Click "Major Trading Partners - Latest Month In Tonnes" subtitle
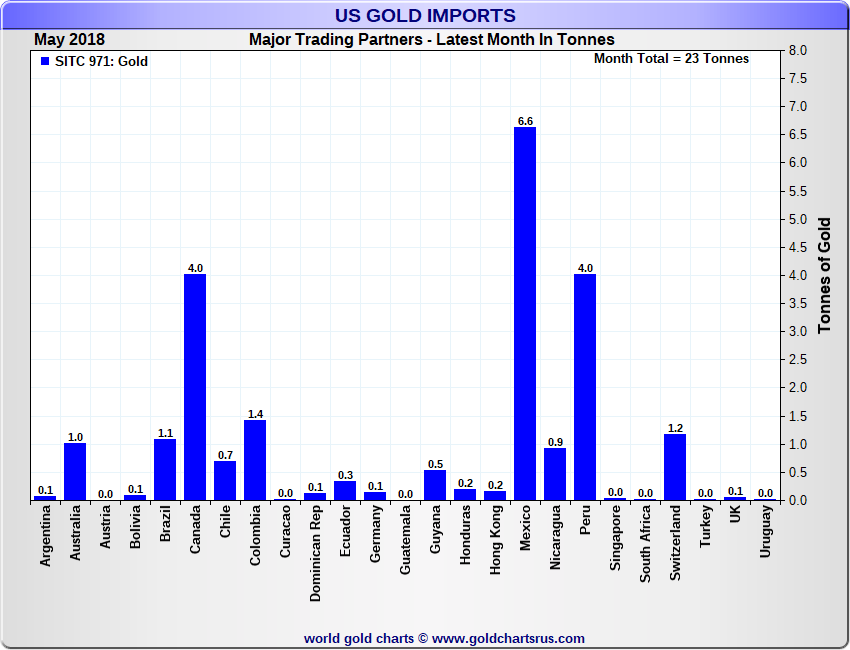850x650 pixels. click(x=432, y=40)
